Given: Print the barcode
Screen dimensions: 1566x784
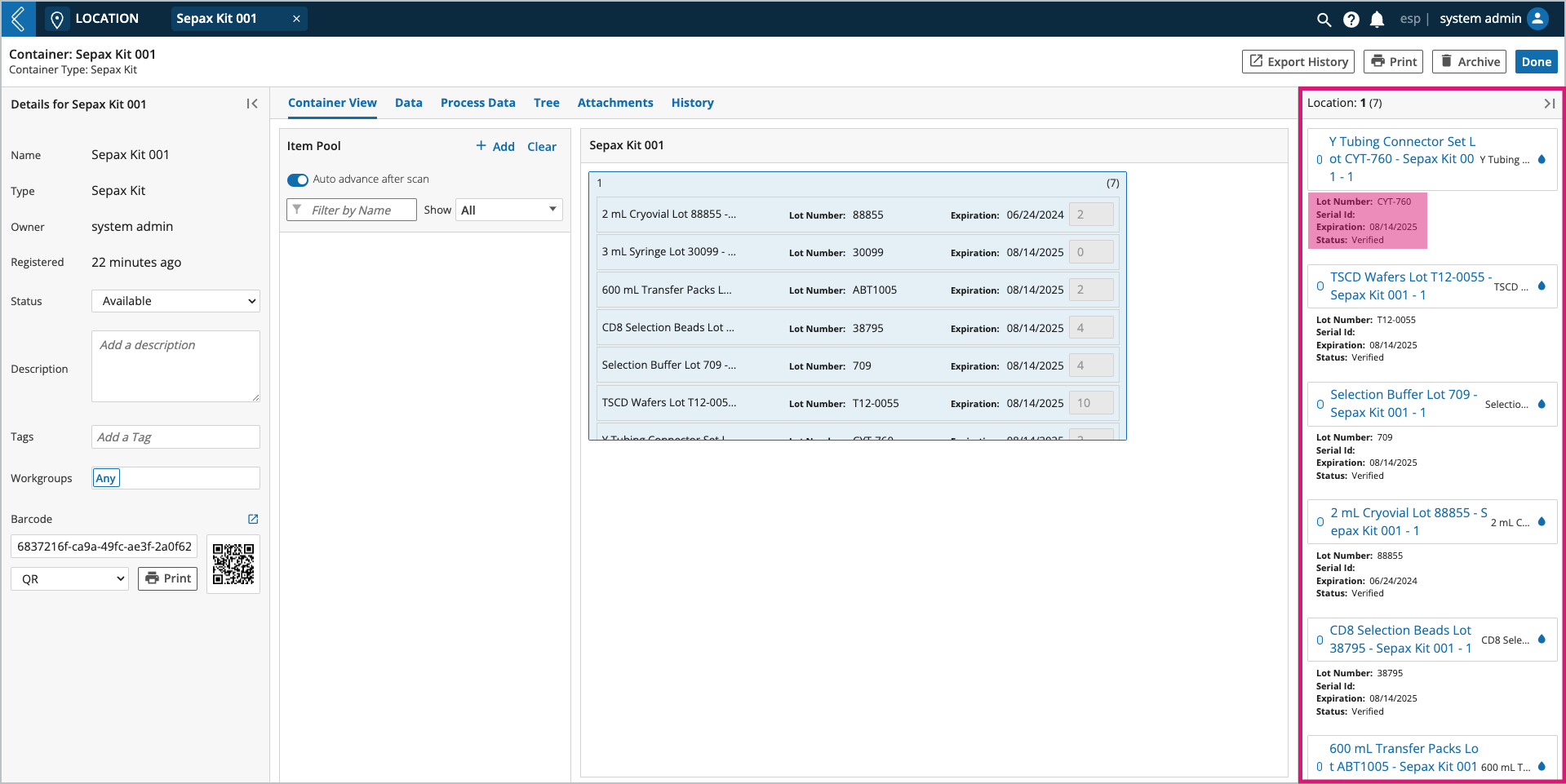Looking at the screenshot, I should point(167,579).
